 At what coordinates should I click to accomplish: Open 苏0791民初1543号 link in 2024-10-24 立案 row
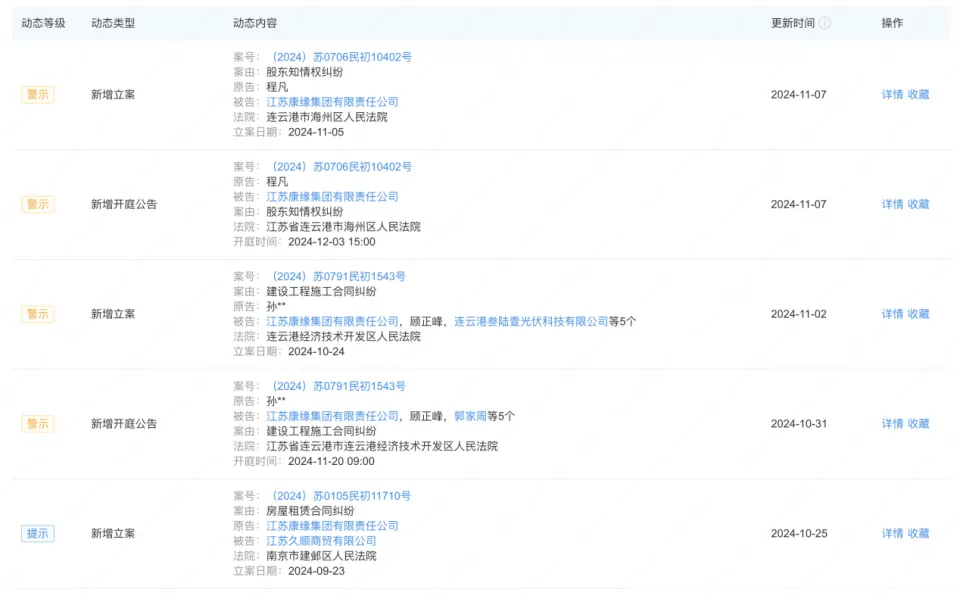coord(337,276)
